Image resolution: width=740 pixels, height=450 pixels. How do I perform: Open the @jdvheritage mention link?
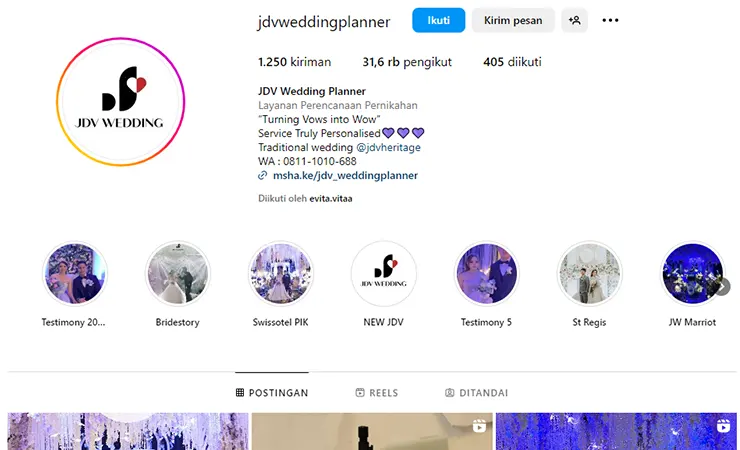point(388,147)
